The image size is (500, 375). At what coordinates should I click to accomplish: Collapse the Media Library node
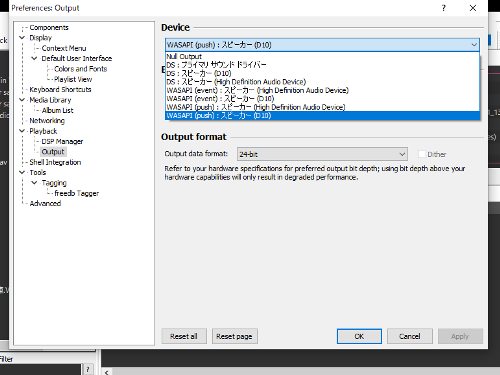tap(22, 100)
